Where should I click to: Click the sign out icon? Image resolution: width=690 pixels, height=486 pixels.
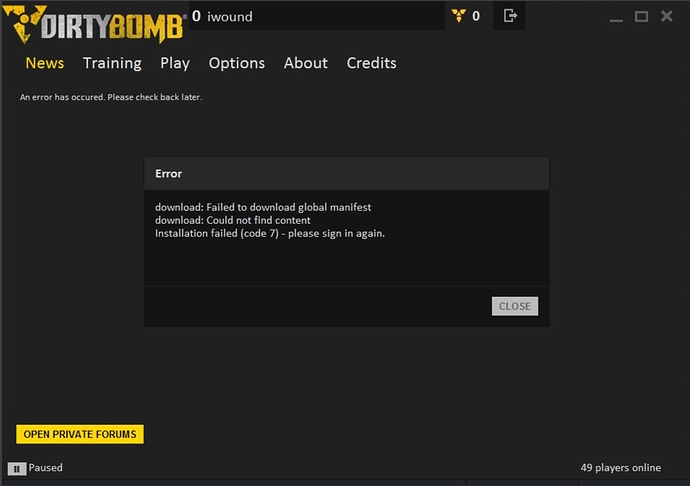point(510,15)
